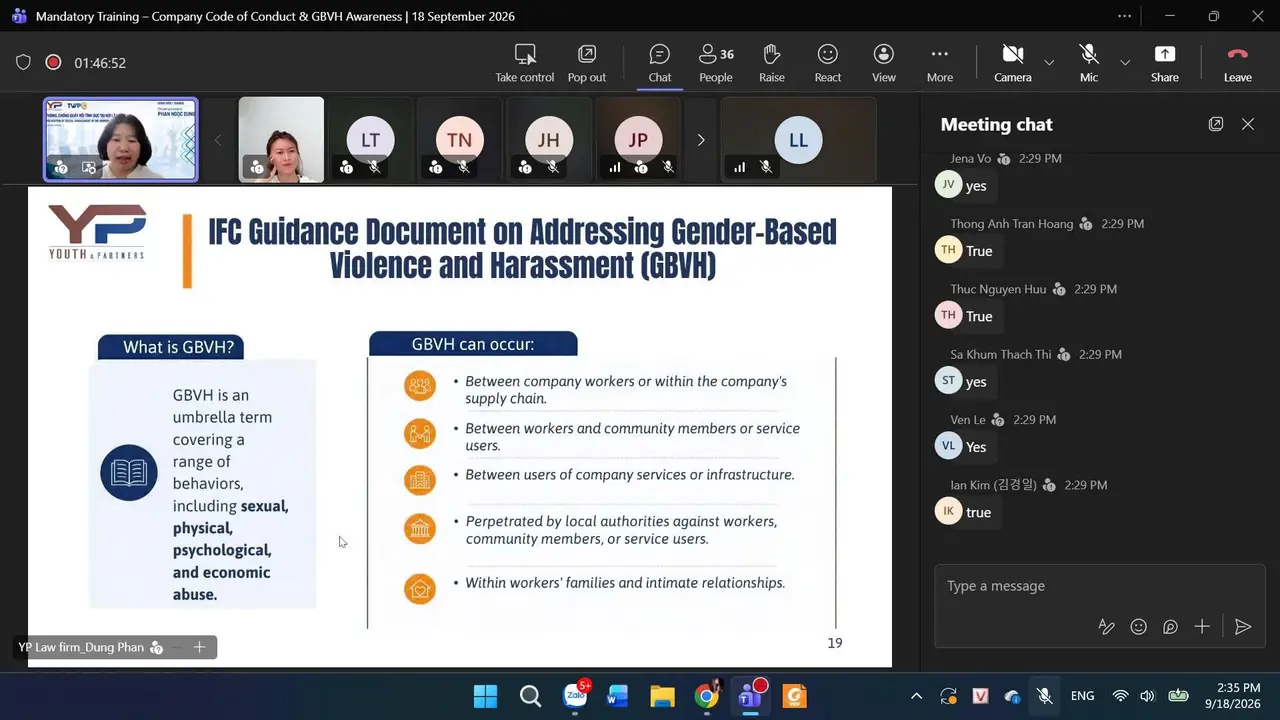Open the People list
This screenshot has height=720, width=1280.
(x=716, y=62)
